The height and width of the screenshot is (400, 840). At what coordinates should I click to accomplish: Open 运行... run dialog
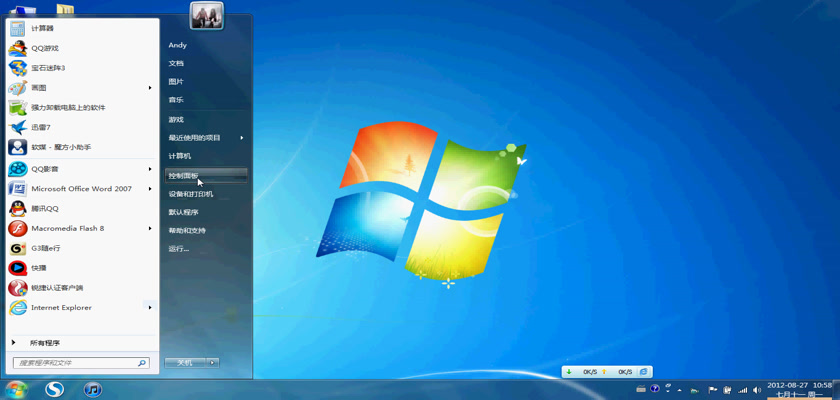178,249
